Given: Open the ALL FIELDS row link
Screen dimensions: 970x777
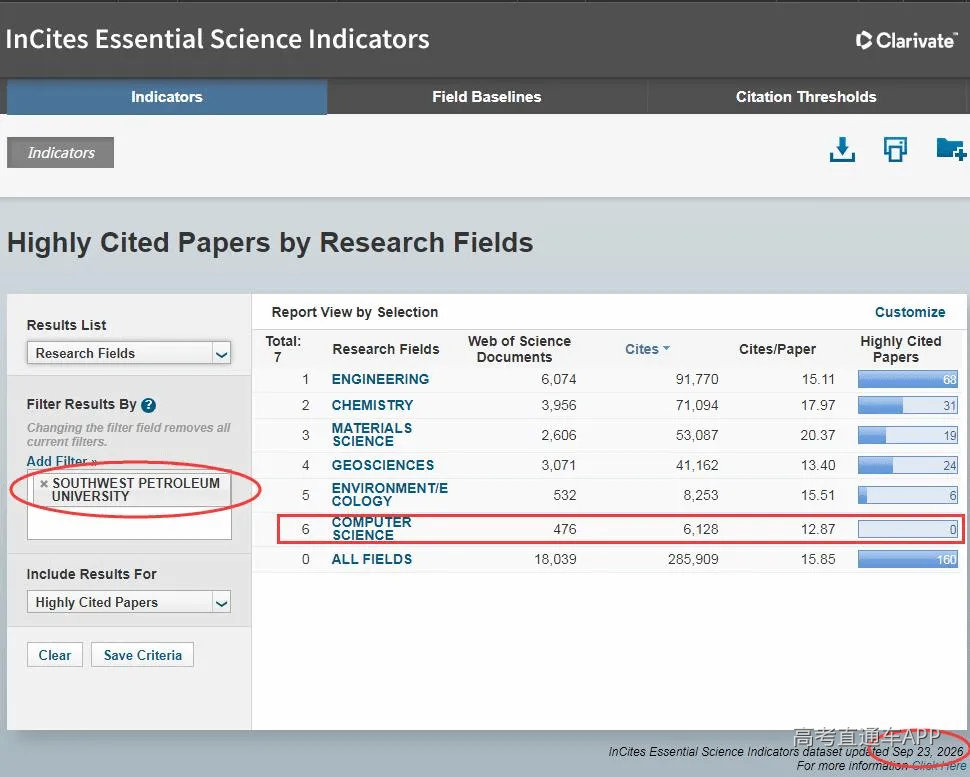Looking at the screenshot, I should (x=372, y=559).
